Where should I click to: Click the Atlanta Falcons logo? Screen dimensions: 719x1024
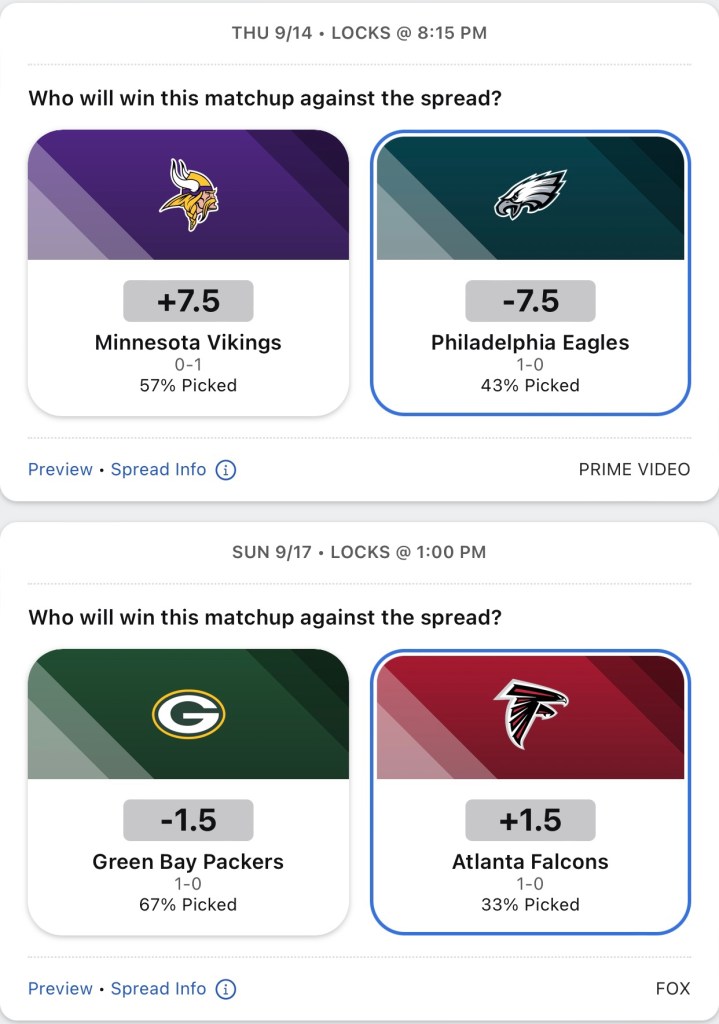530,714
